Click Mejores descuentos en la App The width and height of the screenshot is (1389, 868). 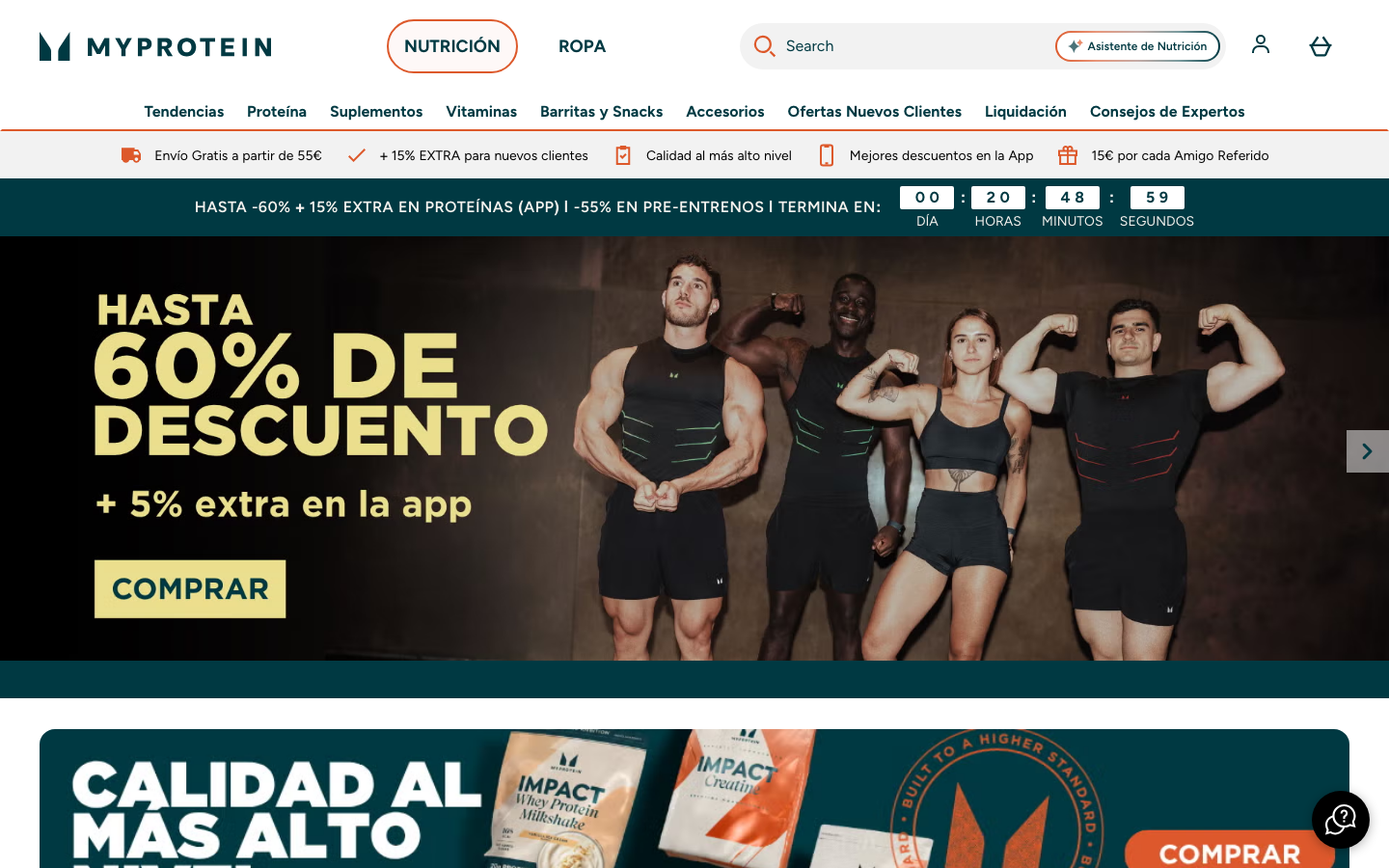click(941, 155)
